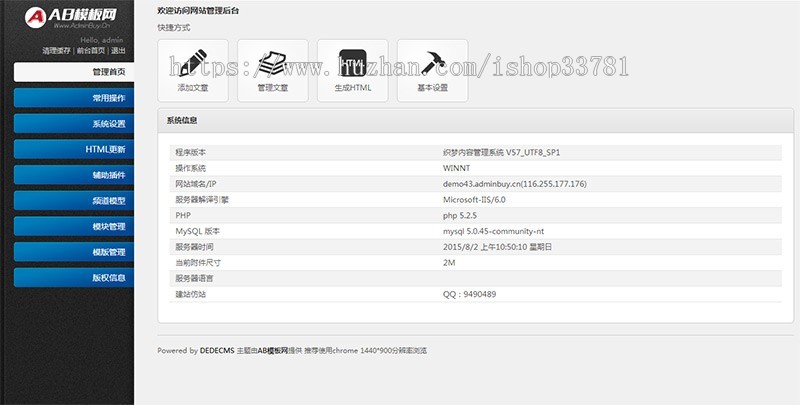
Task: Click the 欢迎访问网站管理后台 heading
Action: coord(198,11)
